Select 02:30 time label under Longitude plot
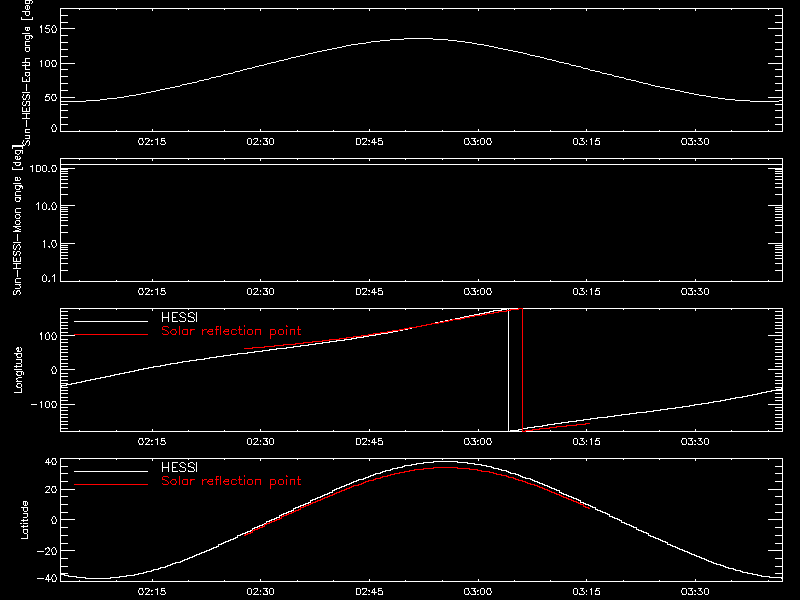The image size is (800, 600). (261, 442)
